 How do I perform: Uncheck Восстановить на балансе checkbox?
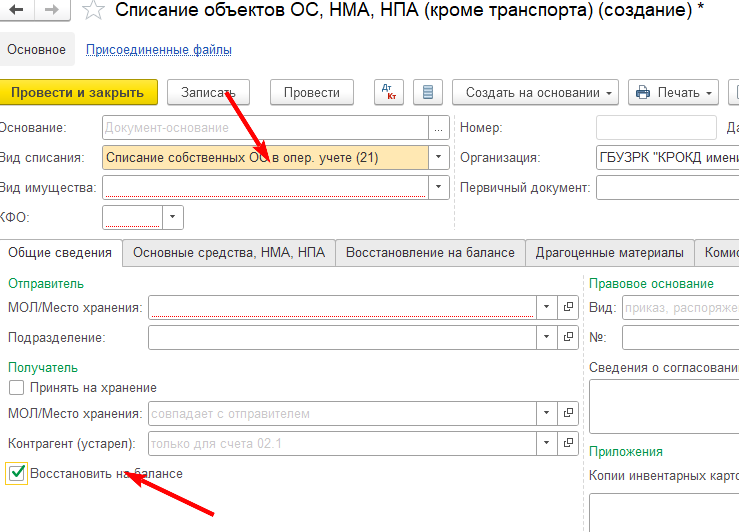pyautogui.click(x=16, y=473)
